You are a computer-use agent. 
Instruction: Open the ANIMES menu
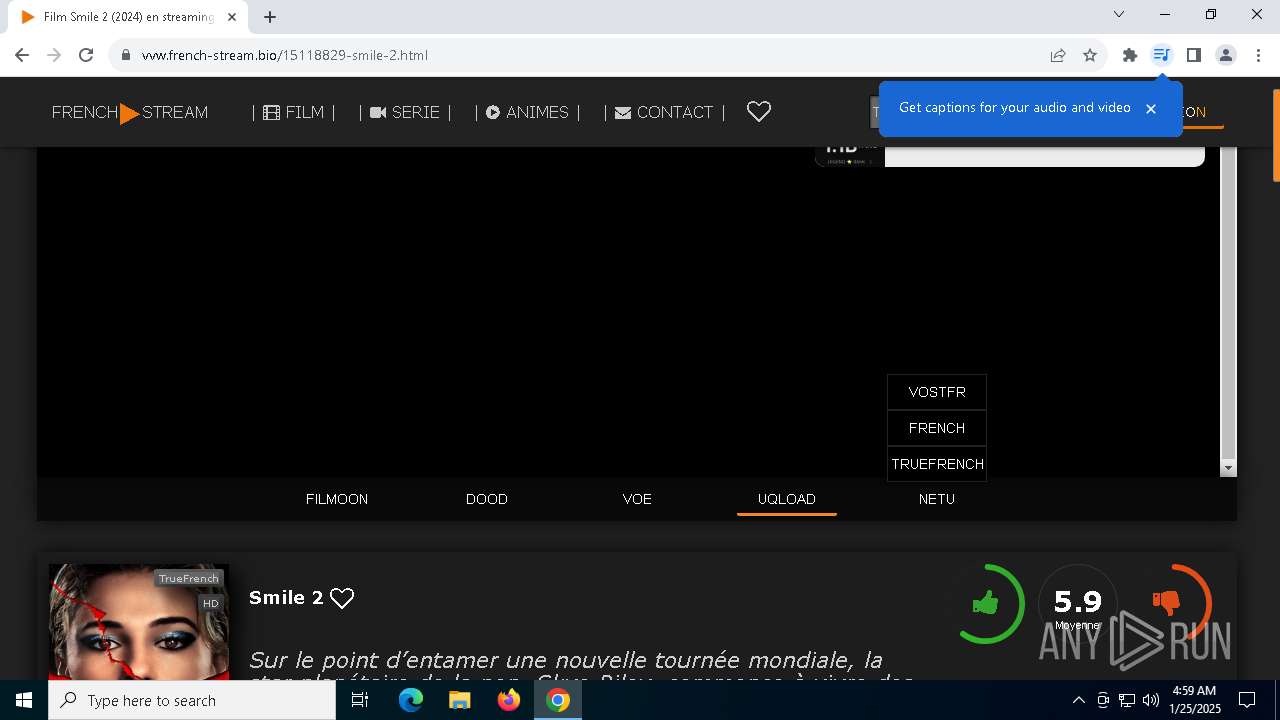528,112
